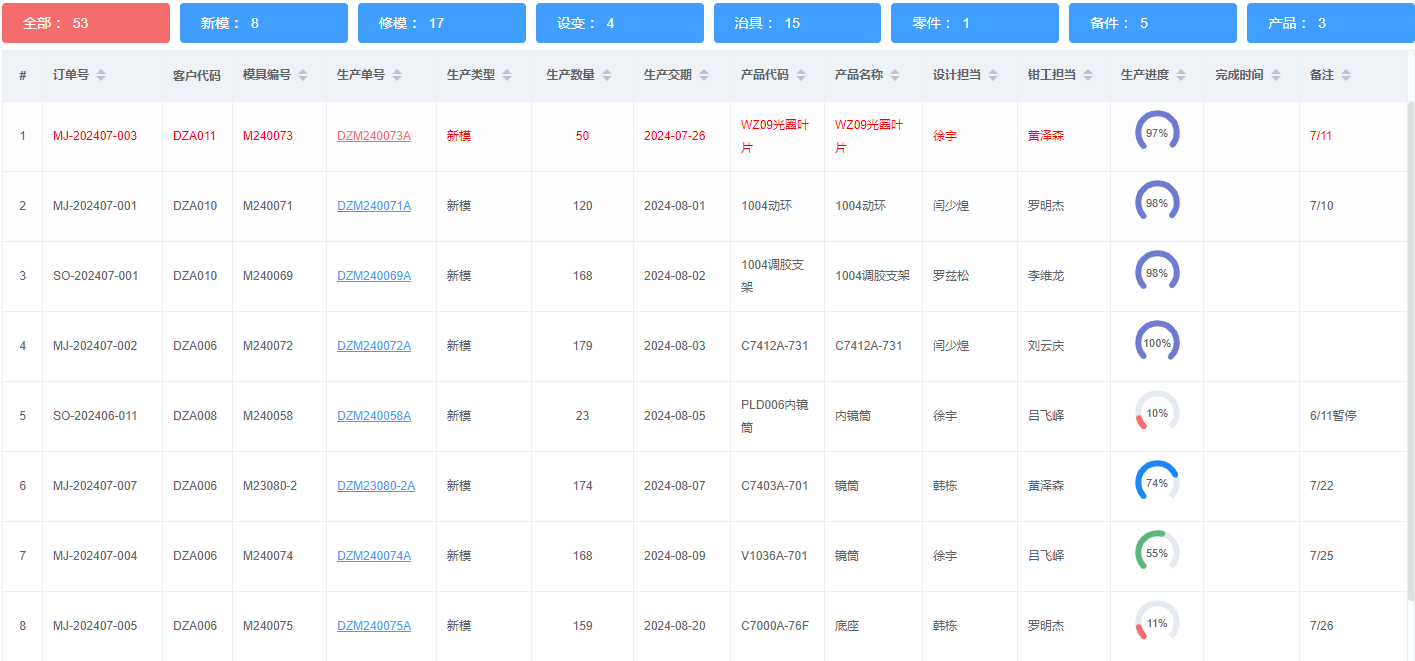Select order number MJ-202407-004

tap(95, 556)
